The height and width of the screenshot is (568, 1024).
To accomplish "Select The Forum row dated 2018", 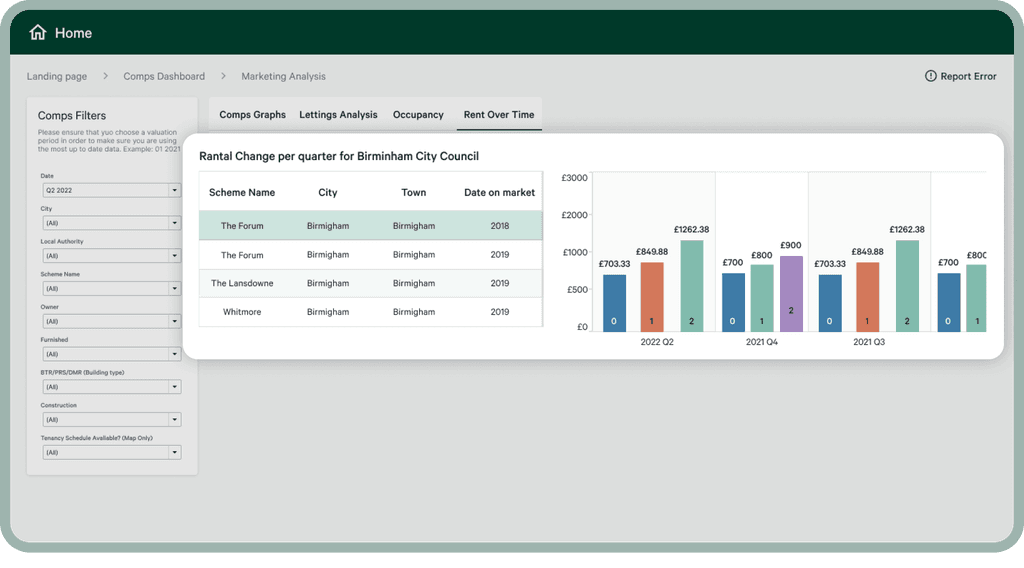I will click(x=370, y=225).
